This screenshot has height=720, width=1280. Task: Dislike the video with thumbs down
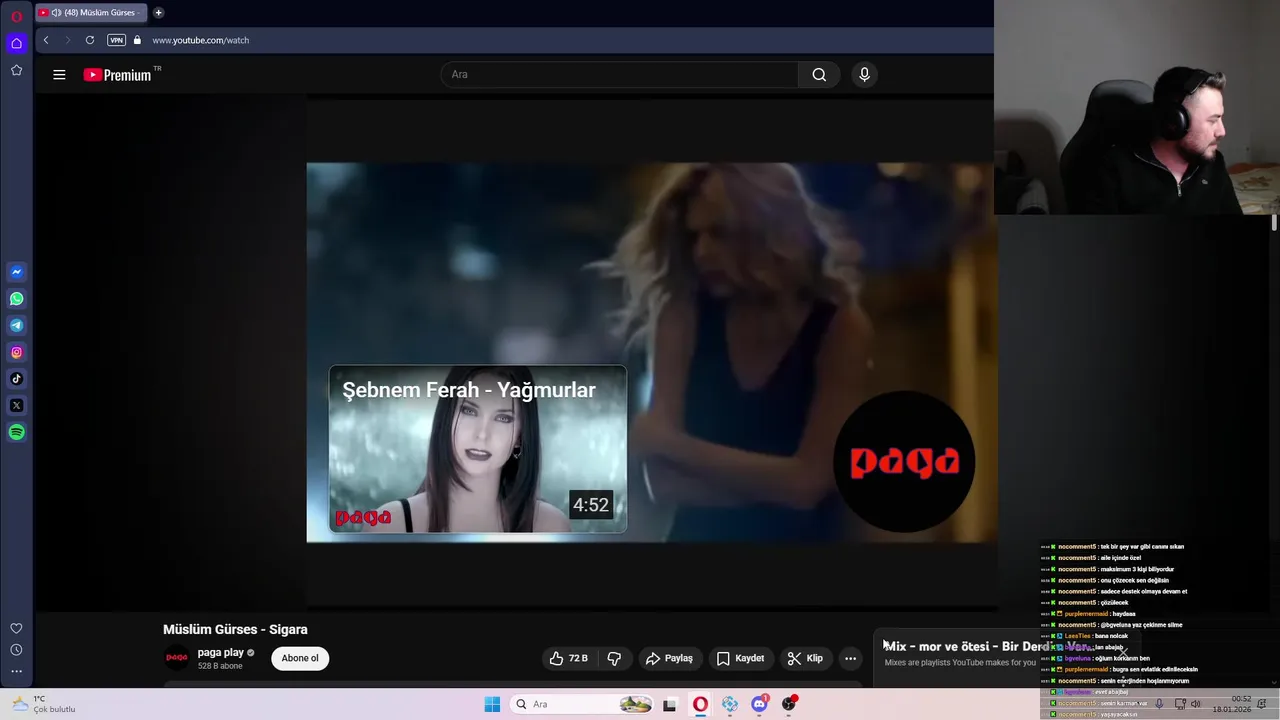[614, 658]
